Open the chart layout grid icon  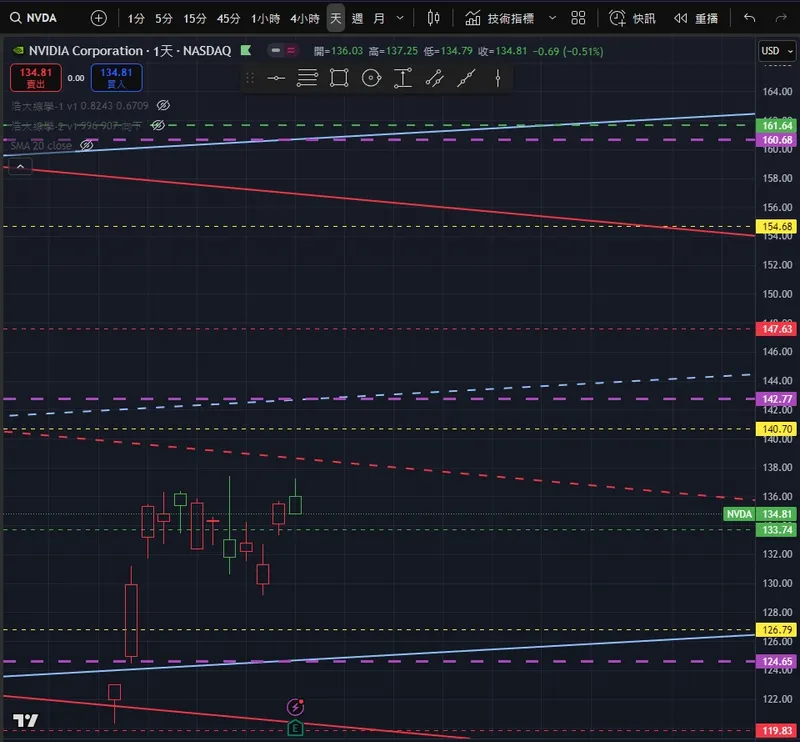coord(578,18)
